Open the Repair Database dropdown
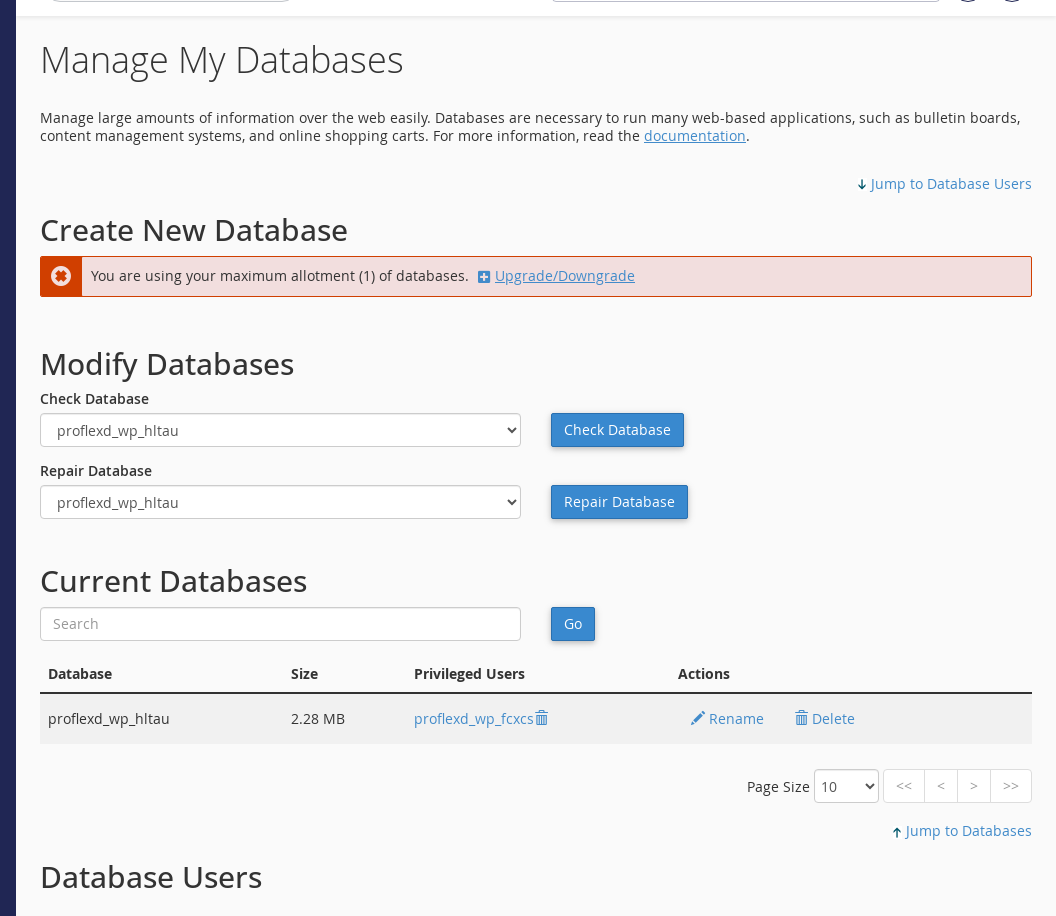1056x916 pixels. pyautogui.click(x=280, y=502)
